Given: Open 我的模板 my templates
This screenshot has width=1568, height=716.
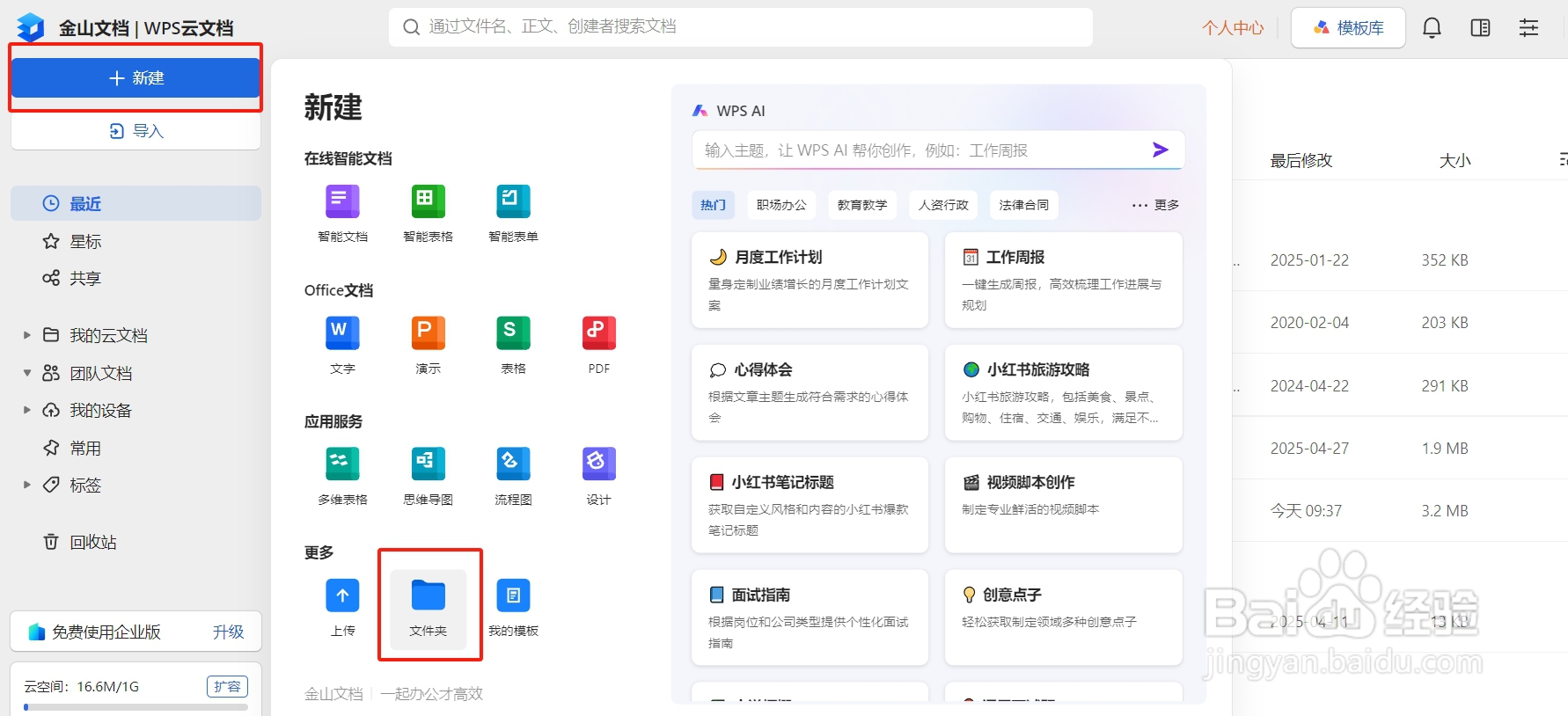Looking at the screenshot, I should coord(513,607).
